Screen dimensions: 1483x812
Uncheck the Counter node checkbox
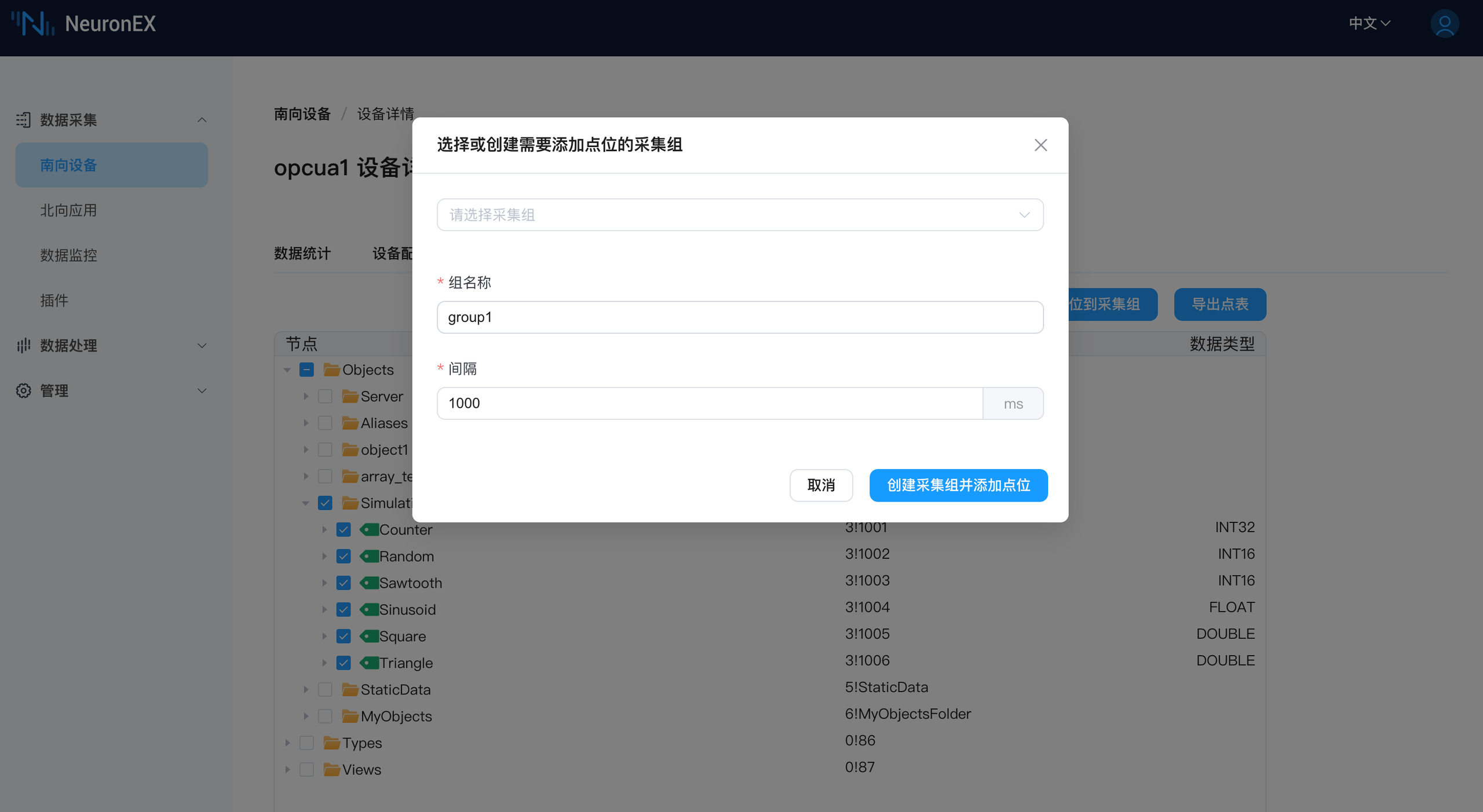(343, 529)
